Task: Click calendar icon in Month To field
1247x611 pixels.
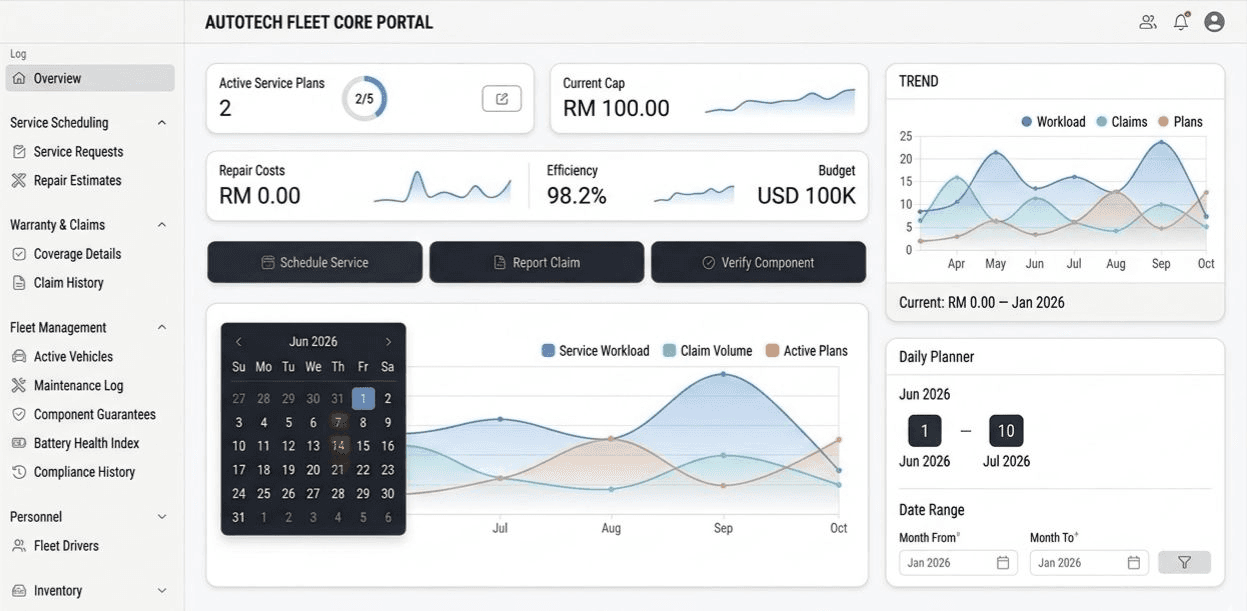Action: (1134, 563)
